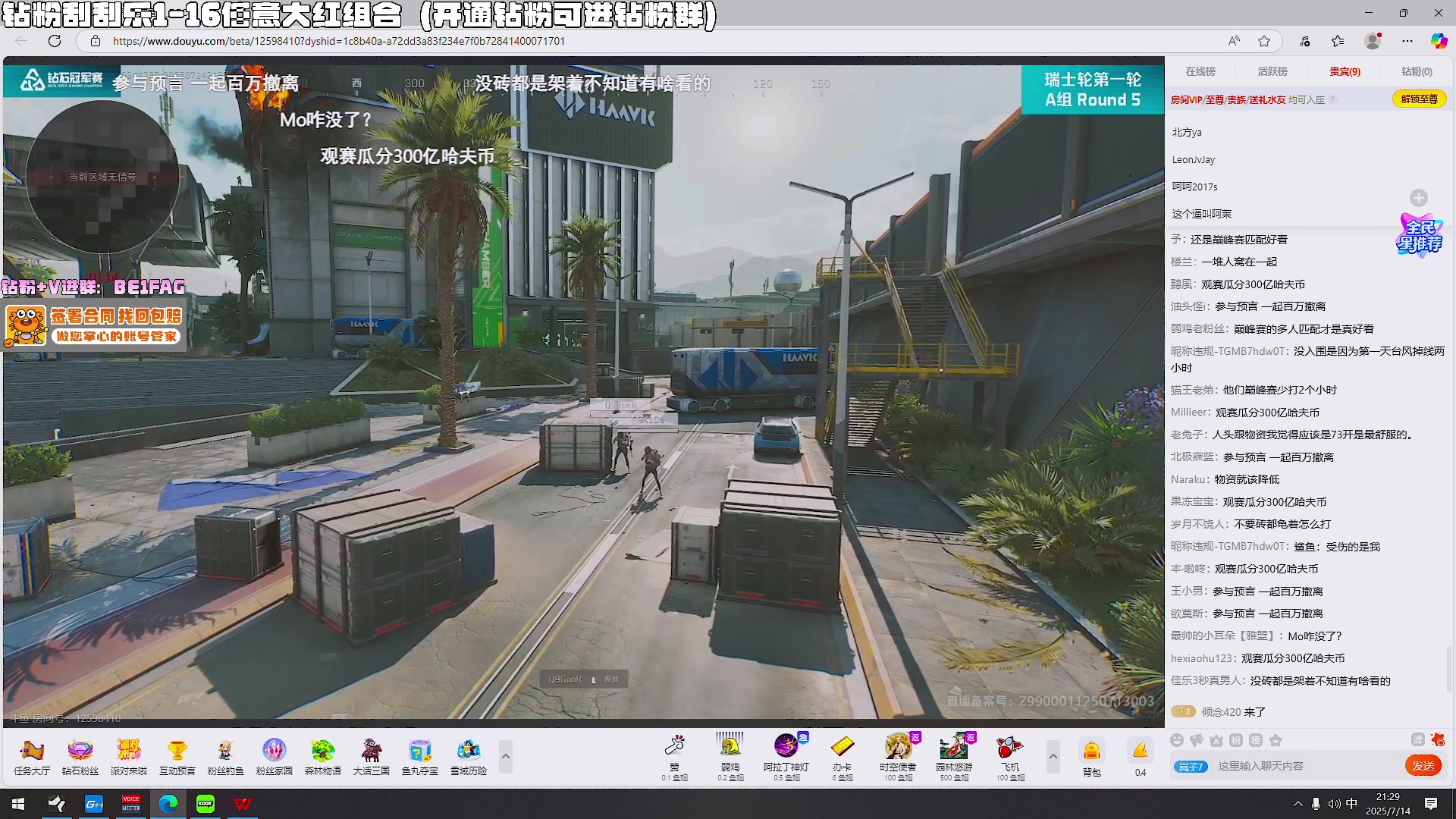Click megaphone icon in chat toolbar

pyautogui.click(x=1196, y=740)
